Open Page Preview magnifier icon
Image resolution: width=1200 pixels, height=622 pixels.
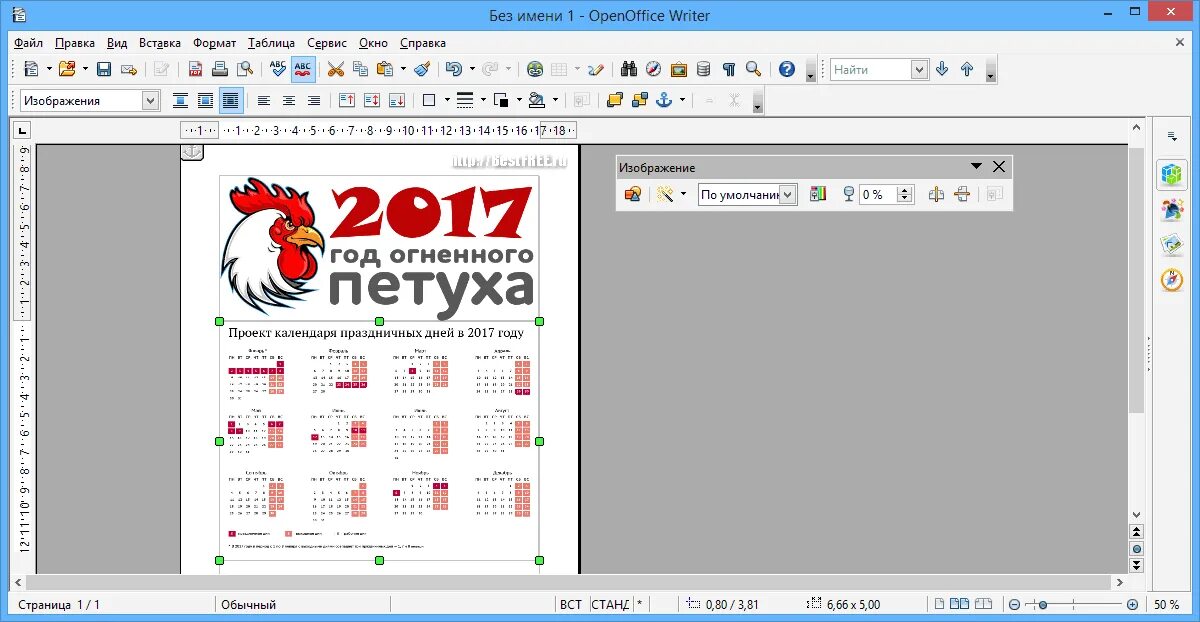point(245,69)
